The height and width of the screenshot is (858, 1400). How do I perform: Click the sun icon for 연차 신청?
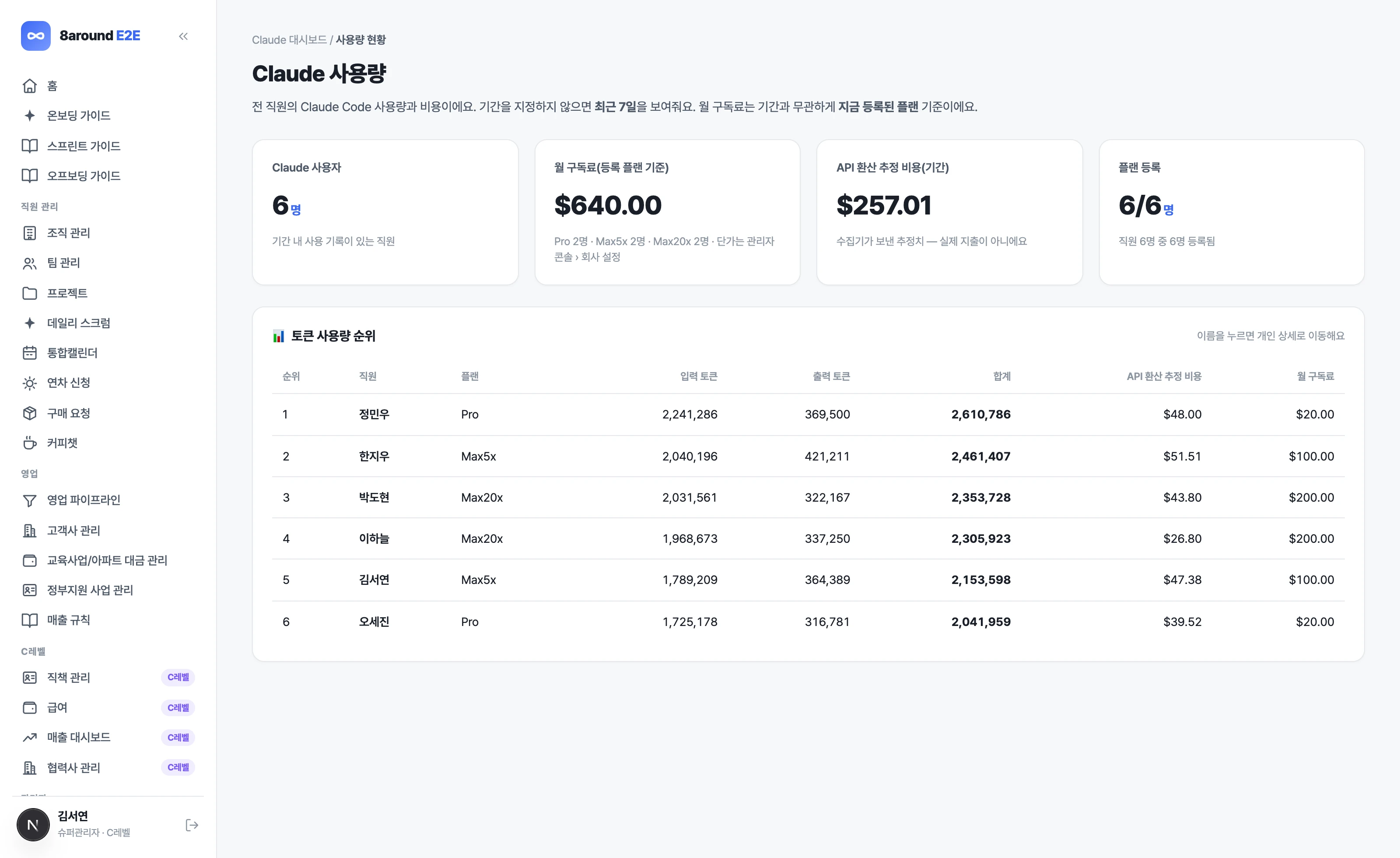30,383
